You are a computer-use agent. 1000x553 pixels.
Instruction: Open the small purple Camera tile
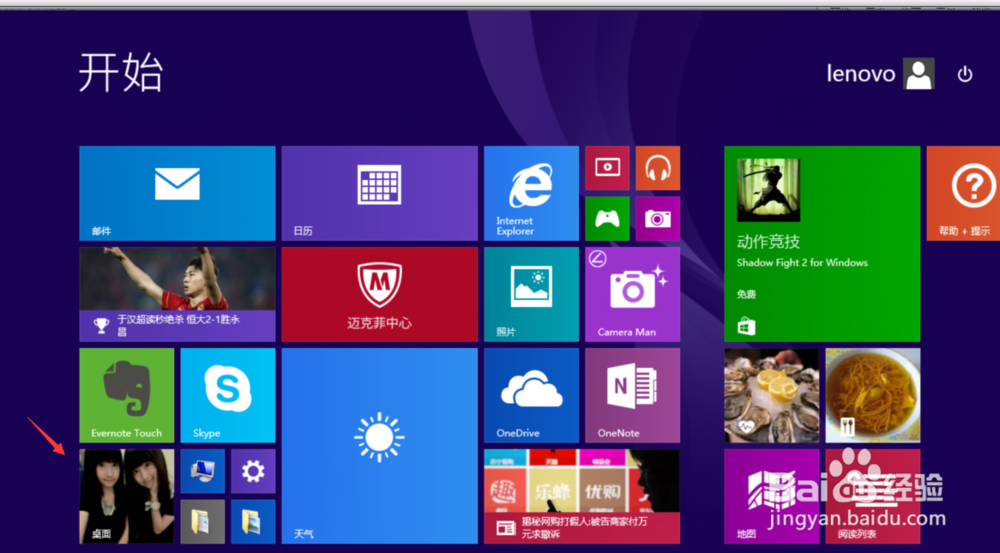[x=658, y=219]
